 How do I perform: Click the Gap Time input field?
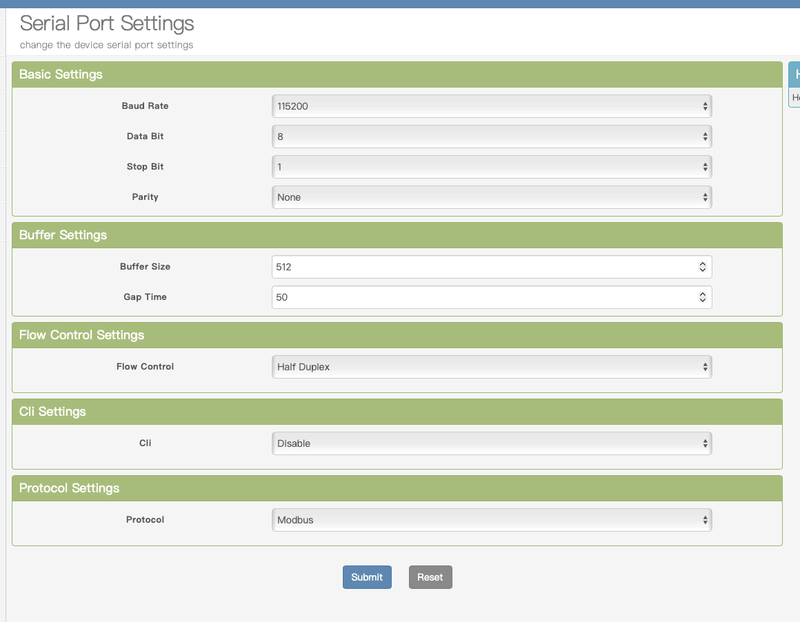491,297
